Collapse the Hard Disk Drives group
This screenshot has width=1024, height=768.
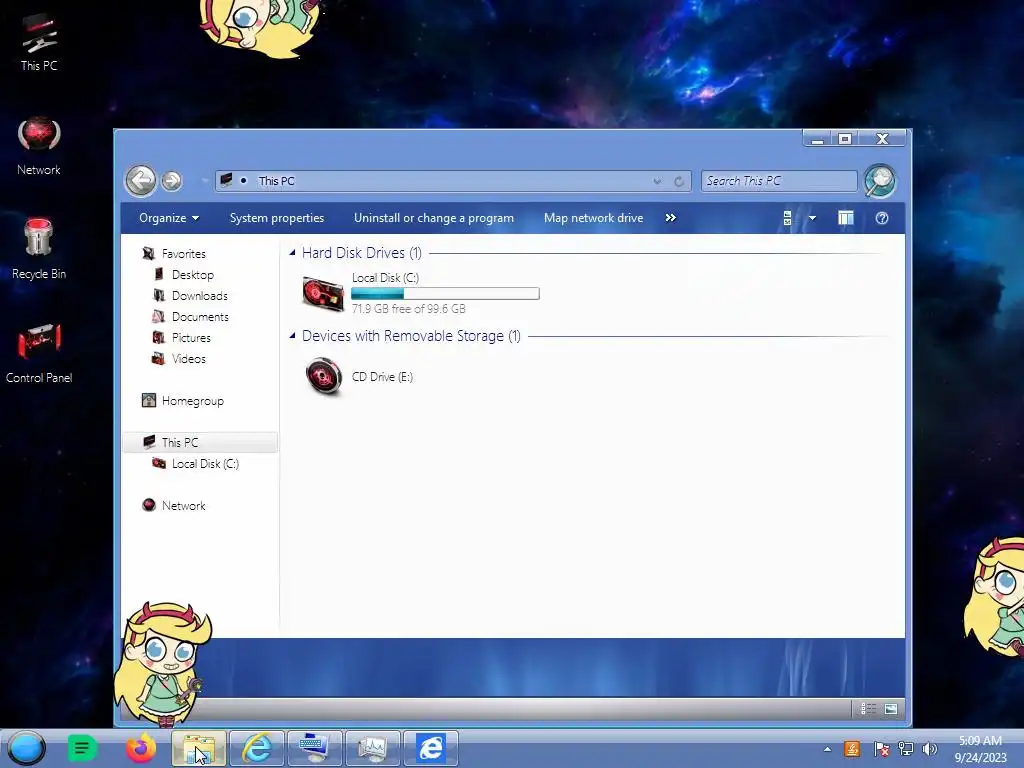click(293, 253)
